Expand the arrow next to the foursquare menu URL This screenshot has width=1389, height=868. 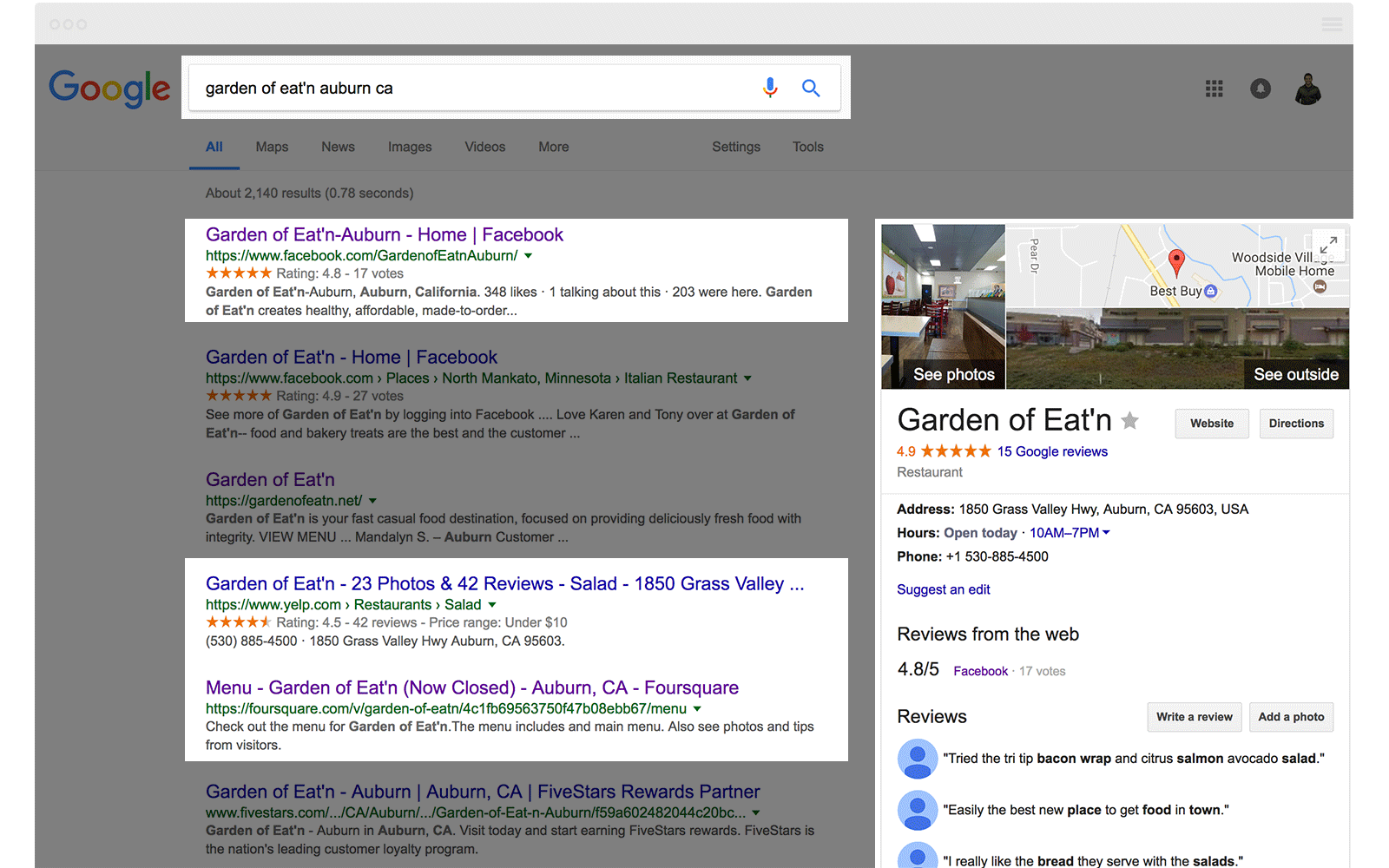[x=696, y=709]
